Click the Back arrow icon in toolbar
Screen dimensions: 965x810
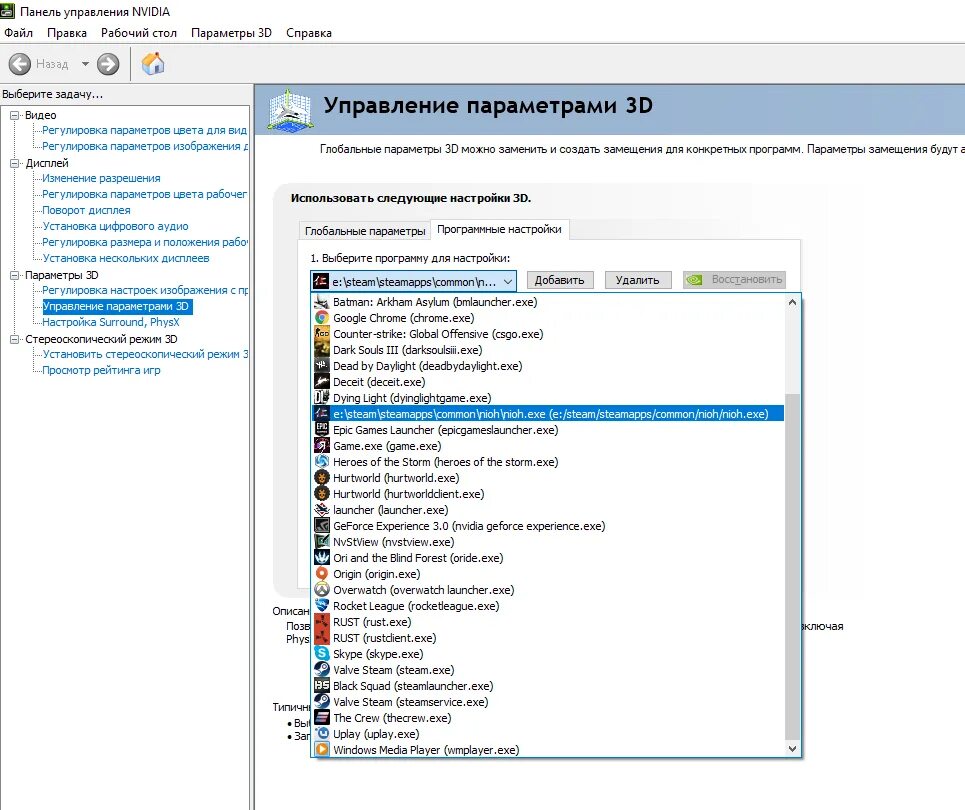coord(20,64)
